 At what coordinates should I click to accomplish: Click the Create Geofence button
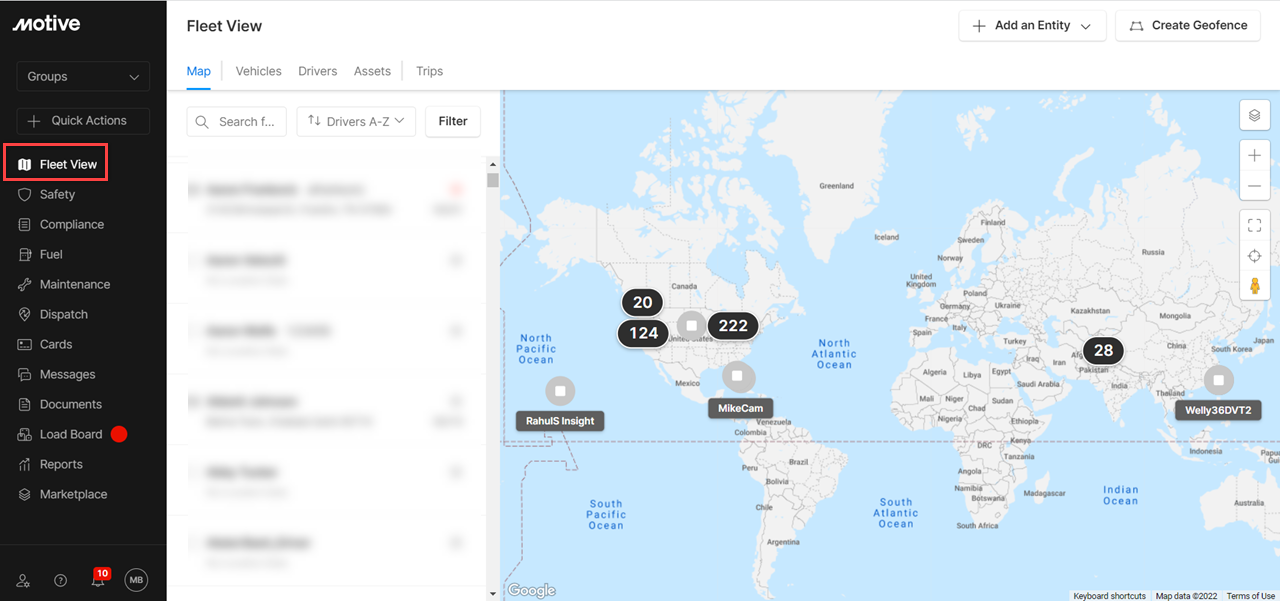(x=1188, y=26)
